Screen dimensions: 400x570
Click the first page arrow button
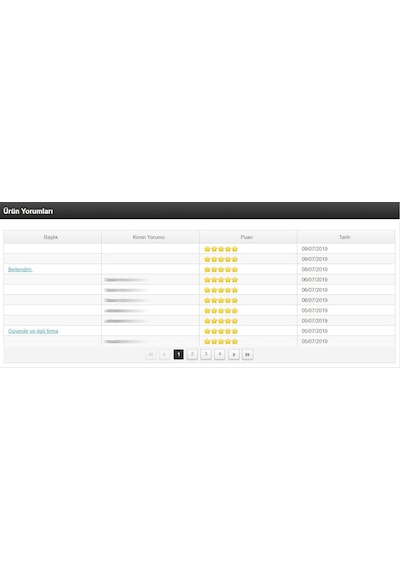click(151, 354)
